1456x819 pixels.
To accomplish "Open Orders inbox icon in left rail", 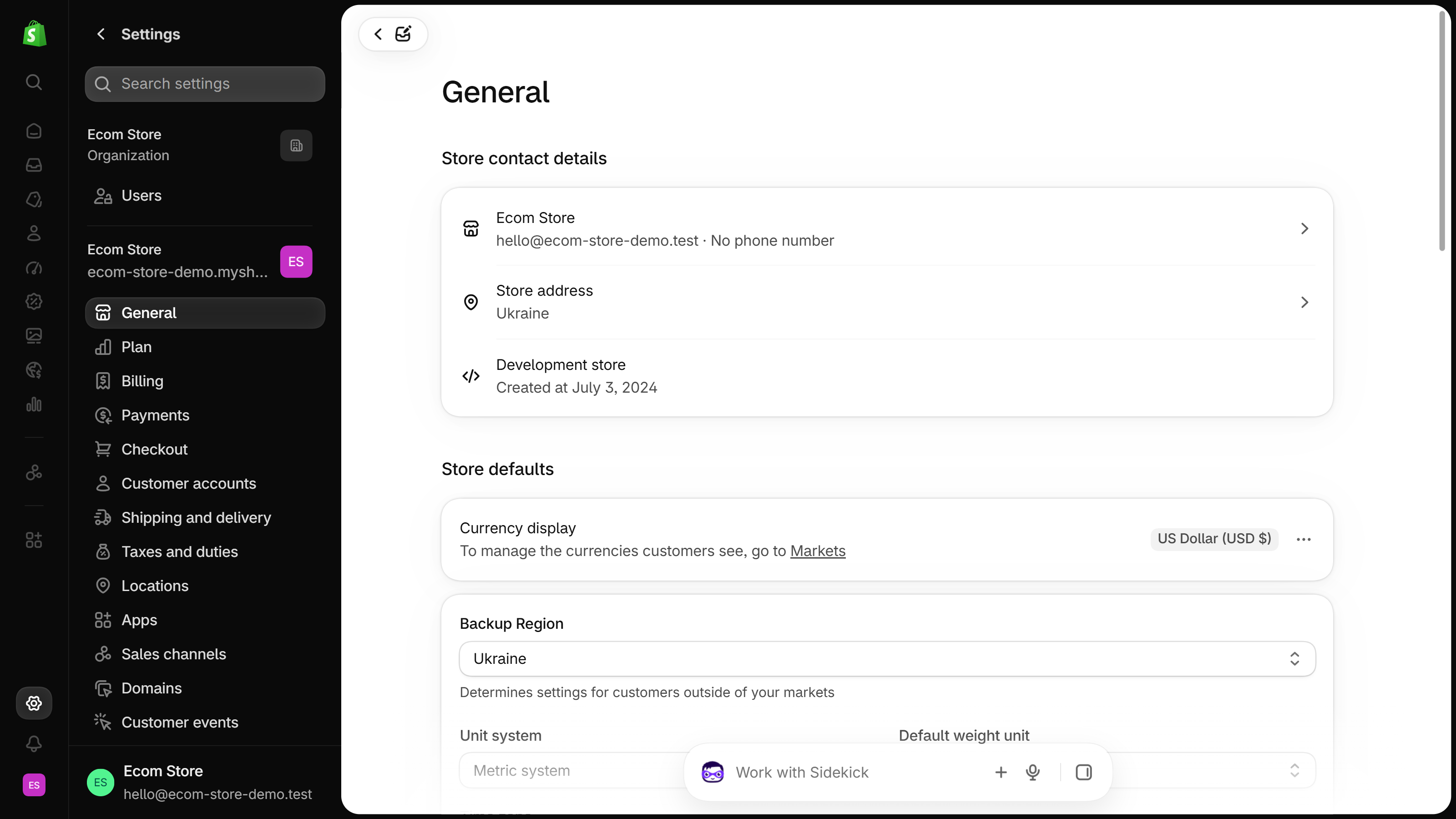I will tap(34, 165).
